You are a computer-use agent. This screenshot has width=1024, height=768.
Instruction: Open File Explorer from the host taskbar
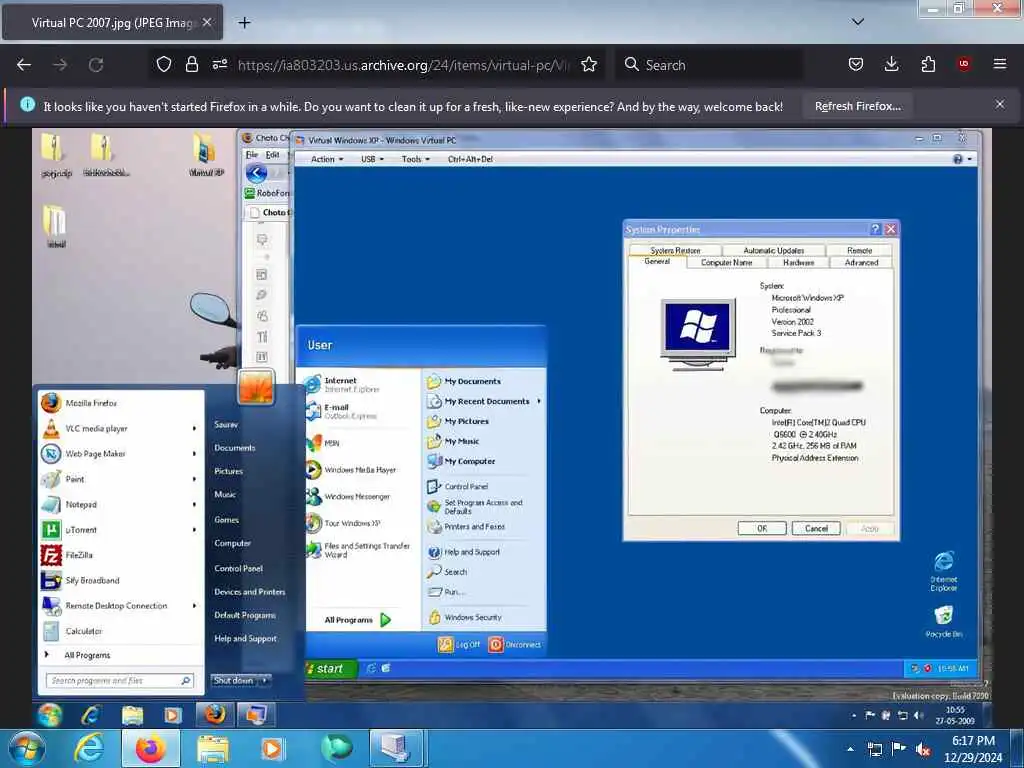(x=213, y=748)
